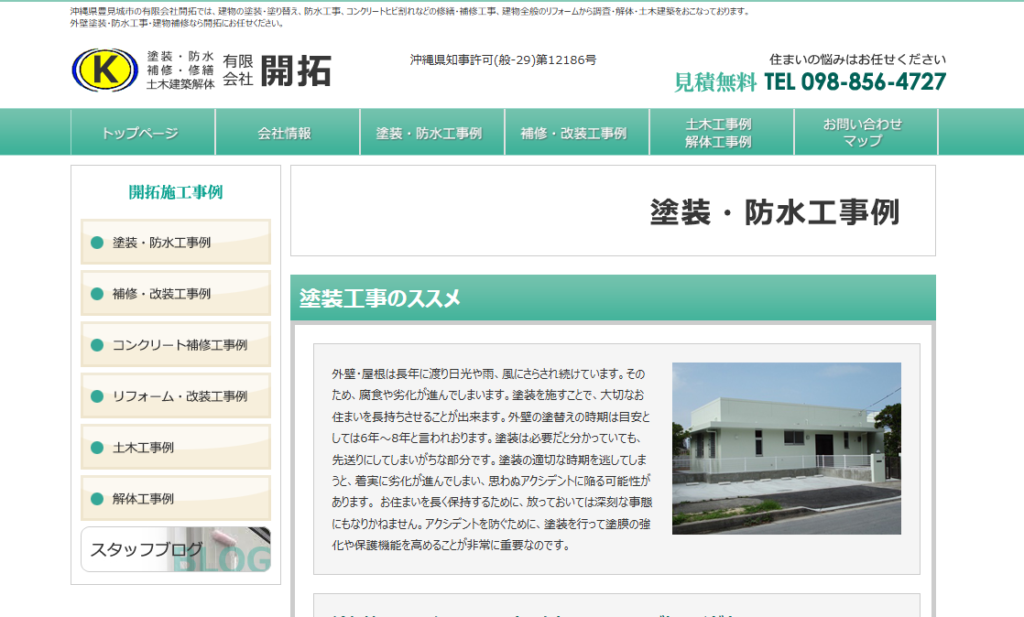The image size is (1024, 617).
Task: Open 土木工事例 解体工事例 navigation tab
Action: tap(718, 133)
